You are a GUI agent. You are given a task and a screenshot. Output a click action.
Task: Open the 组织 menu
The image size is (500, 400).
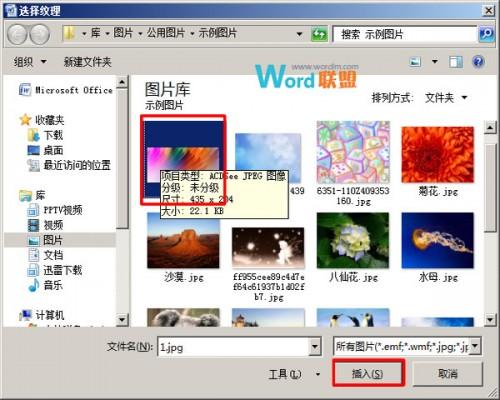click(30, 62)
